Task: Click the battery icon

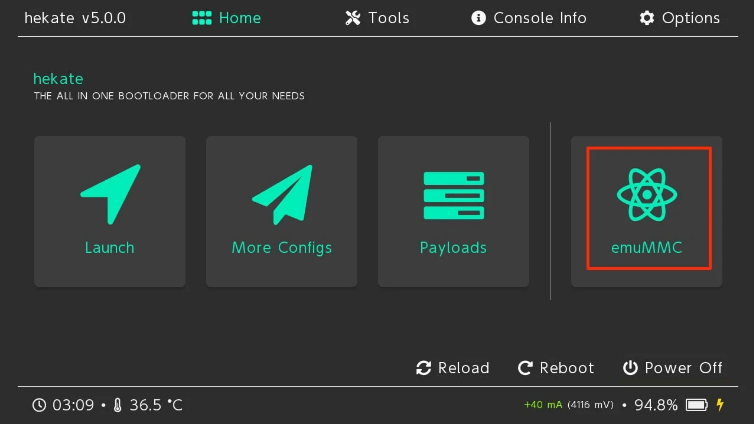Action: click(697, 405)
